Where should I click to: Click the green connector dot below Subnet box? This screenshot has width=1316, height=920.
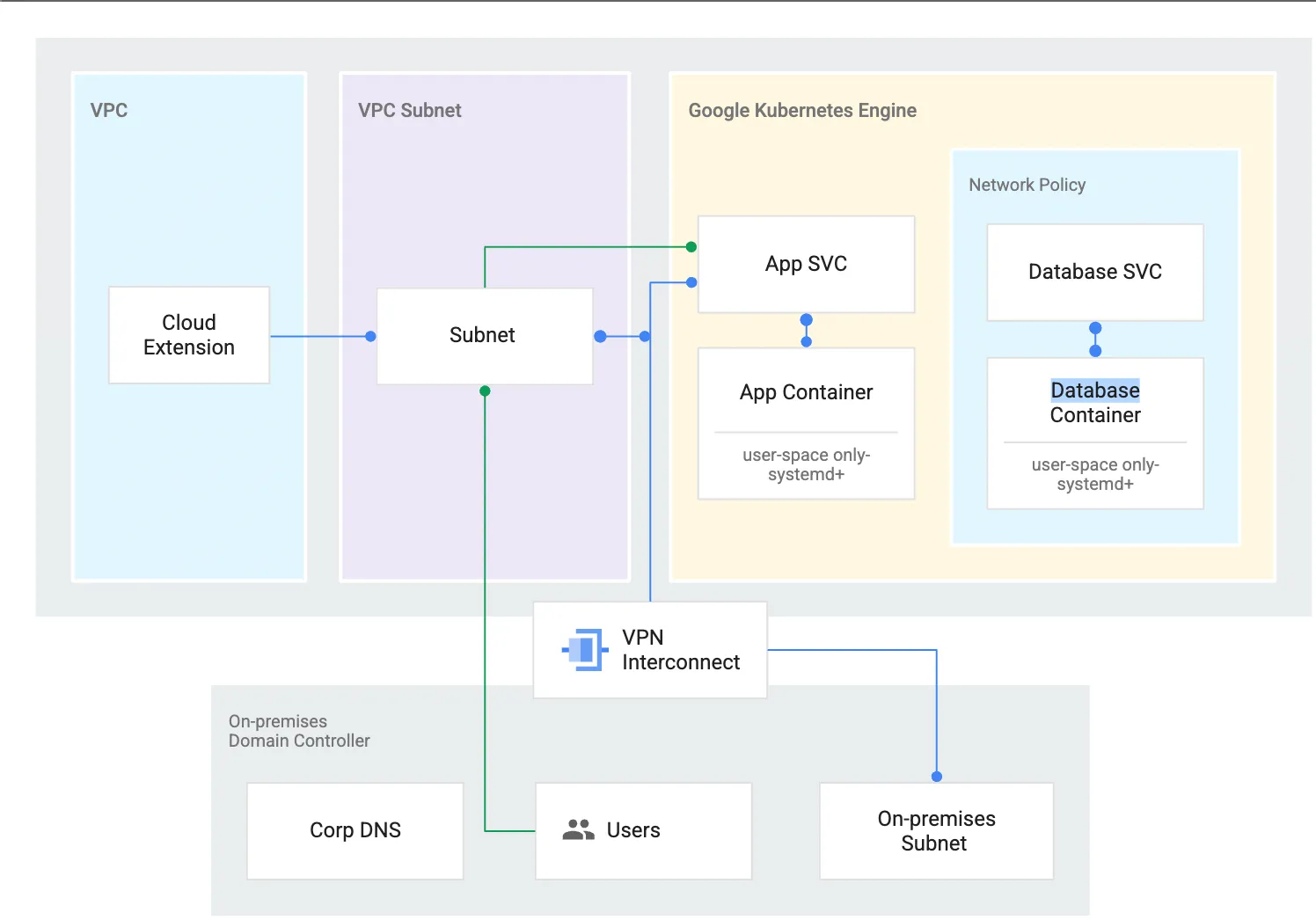(485, 391)
